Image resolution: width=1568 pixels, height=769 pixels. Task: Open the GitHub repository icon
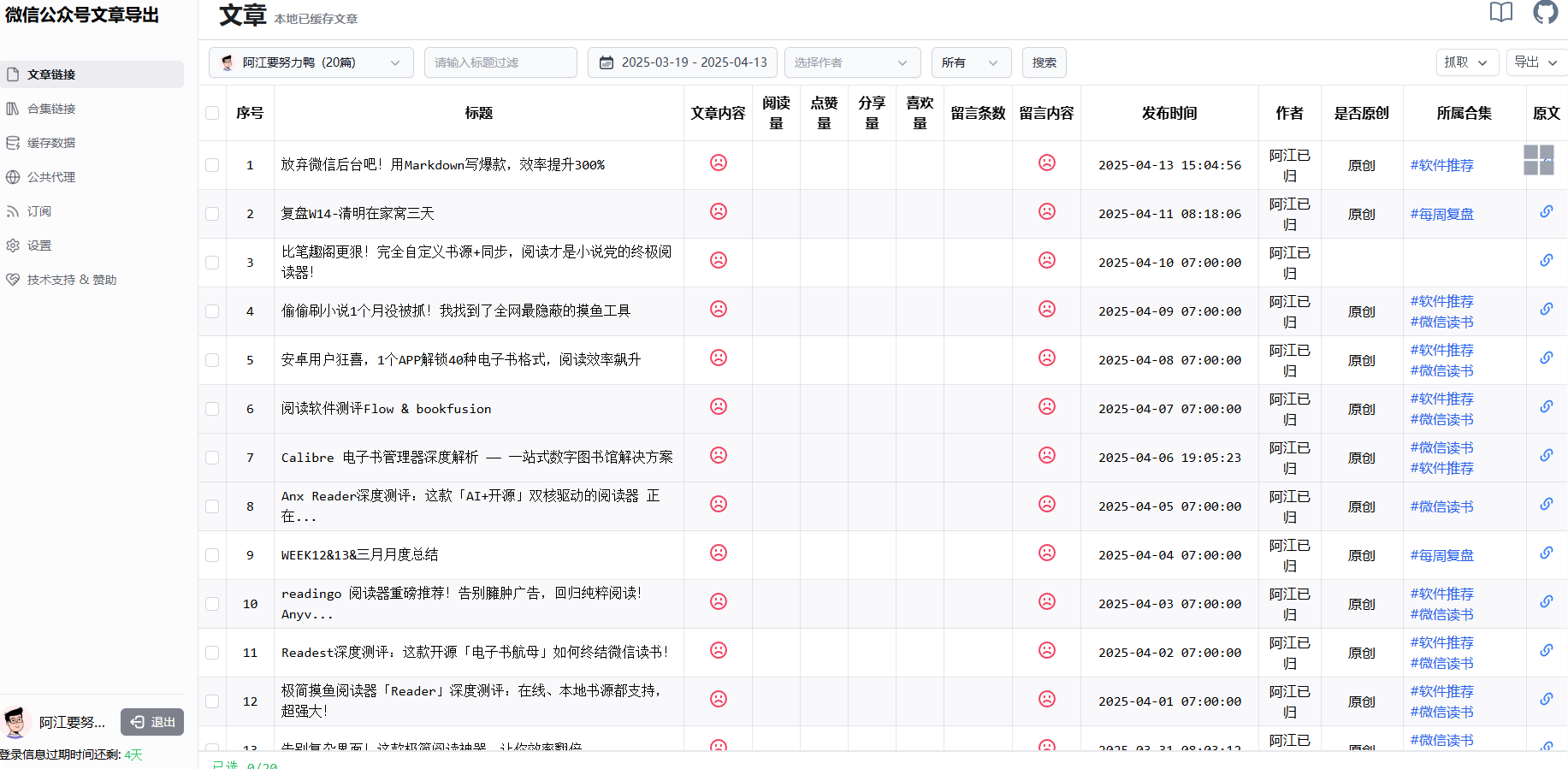tap(1546, 12)
